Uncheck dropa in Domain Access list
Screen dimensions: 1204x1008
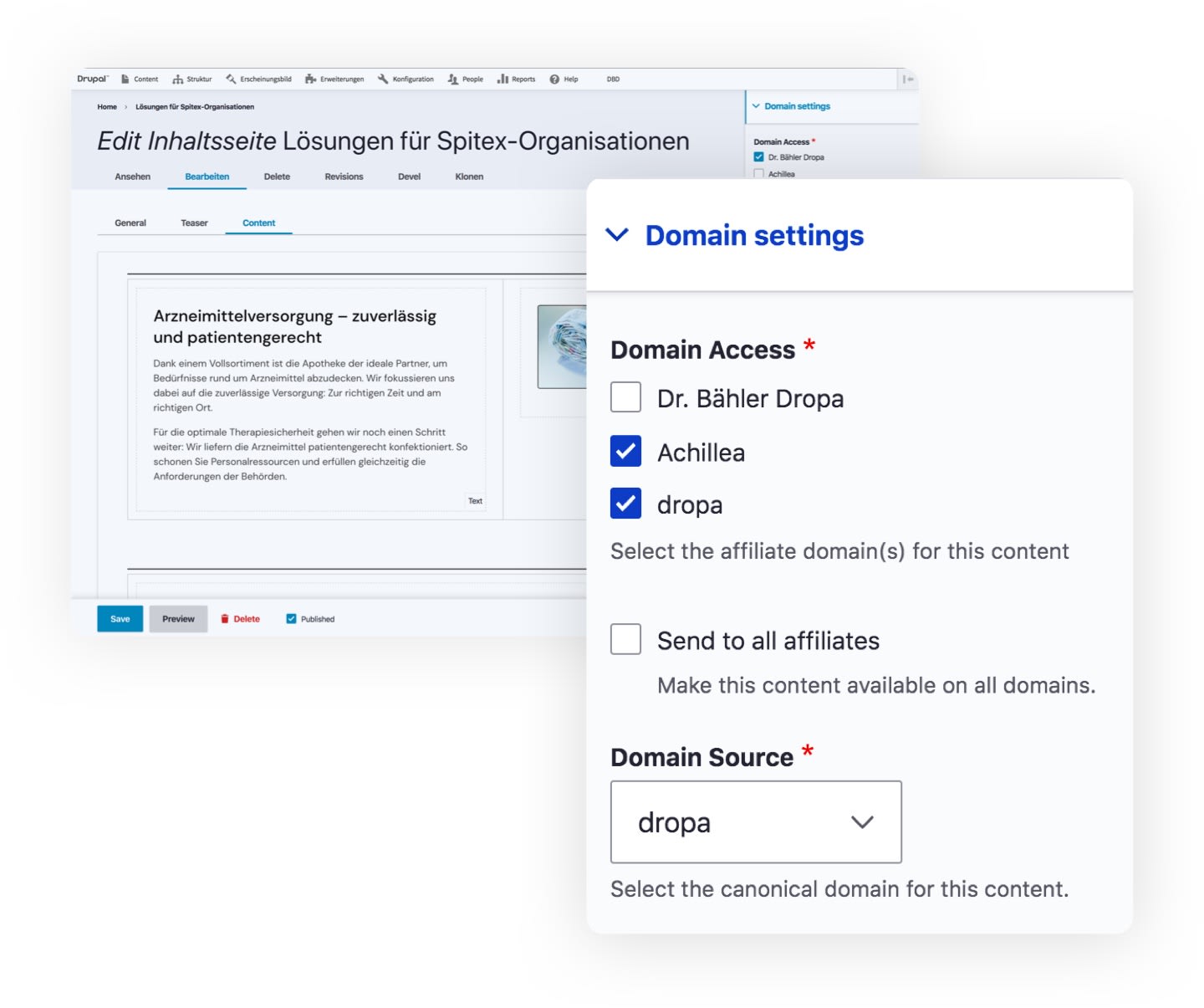pyautogui.click(x=625, y=504)
